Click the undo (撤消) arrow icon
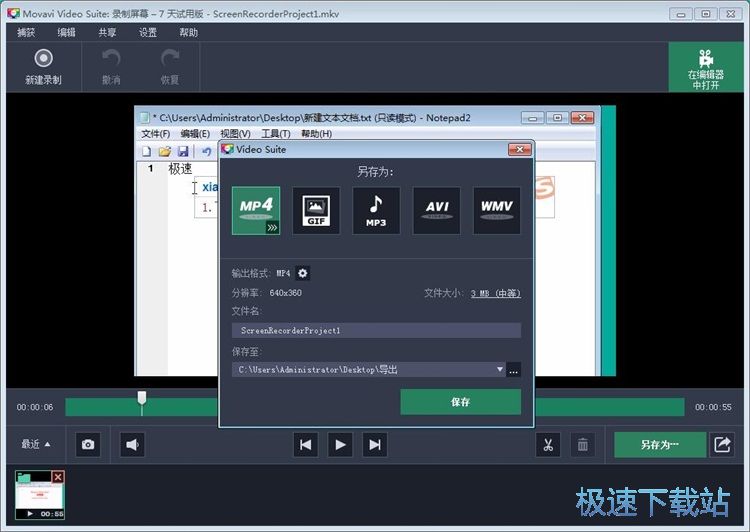Image resolution: width=750 pixels, height=532 pixels. [111, 58]
